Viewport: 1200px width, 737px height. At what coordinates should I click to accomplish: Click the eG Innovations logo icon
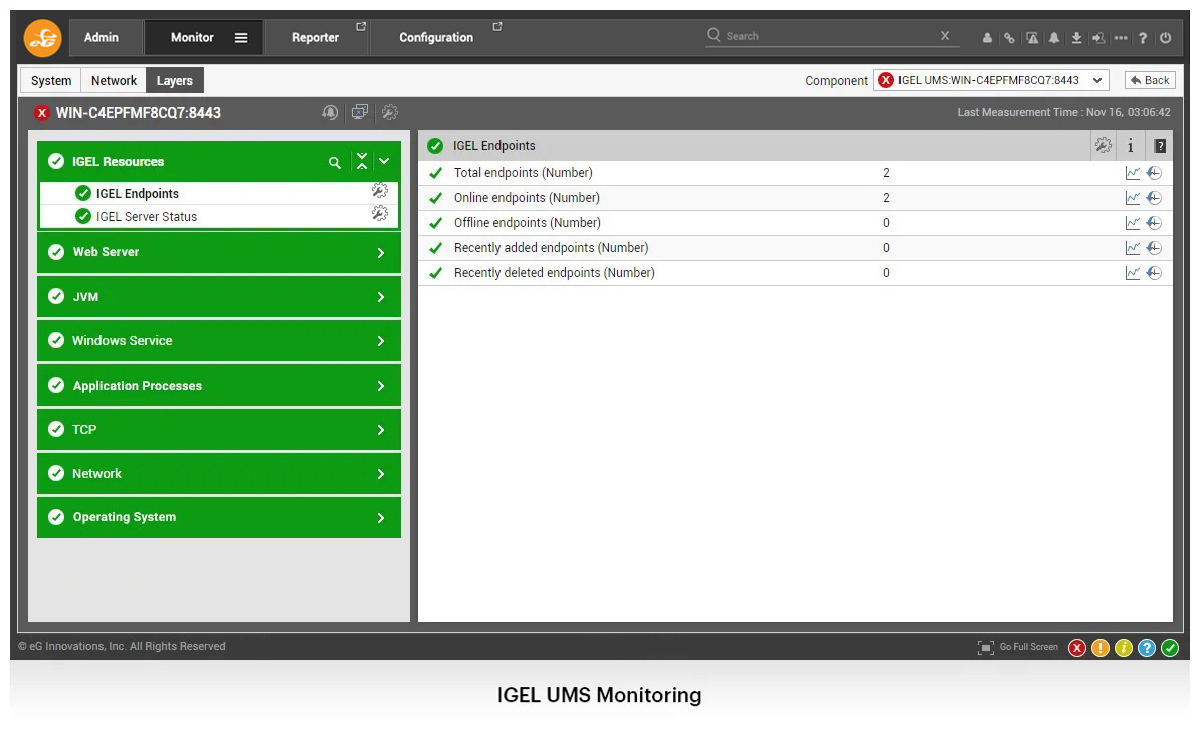point(43,37)
